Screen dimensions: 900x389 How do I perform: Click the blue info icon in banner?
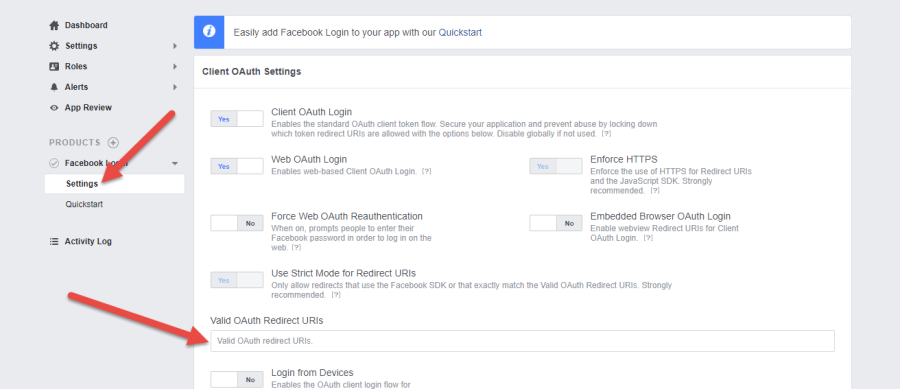209,32
